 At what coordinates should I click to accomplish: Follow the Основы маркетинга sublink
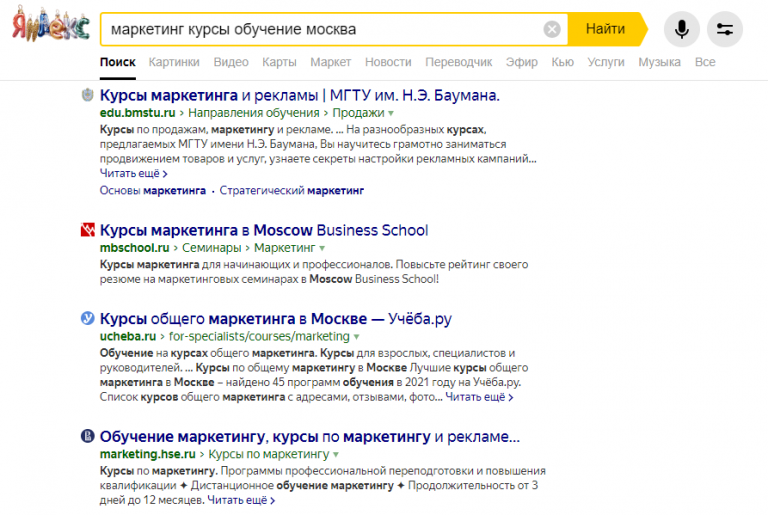[153, 190]
